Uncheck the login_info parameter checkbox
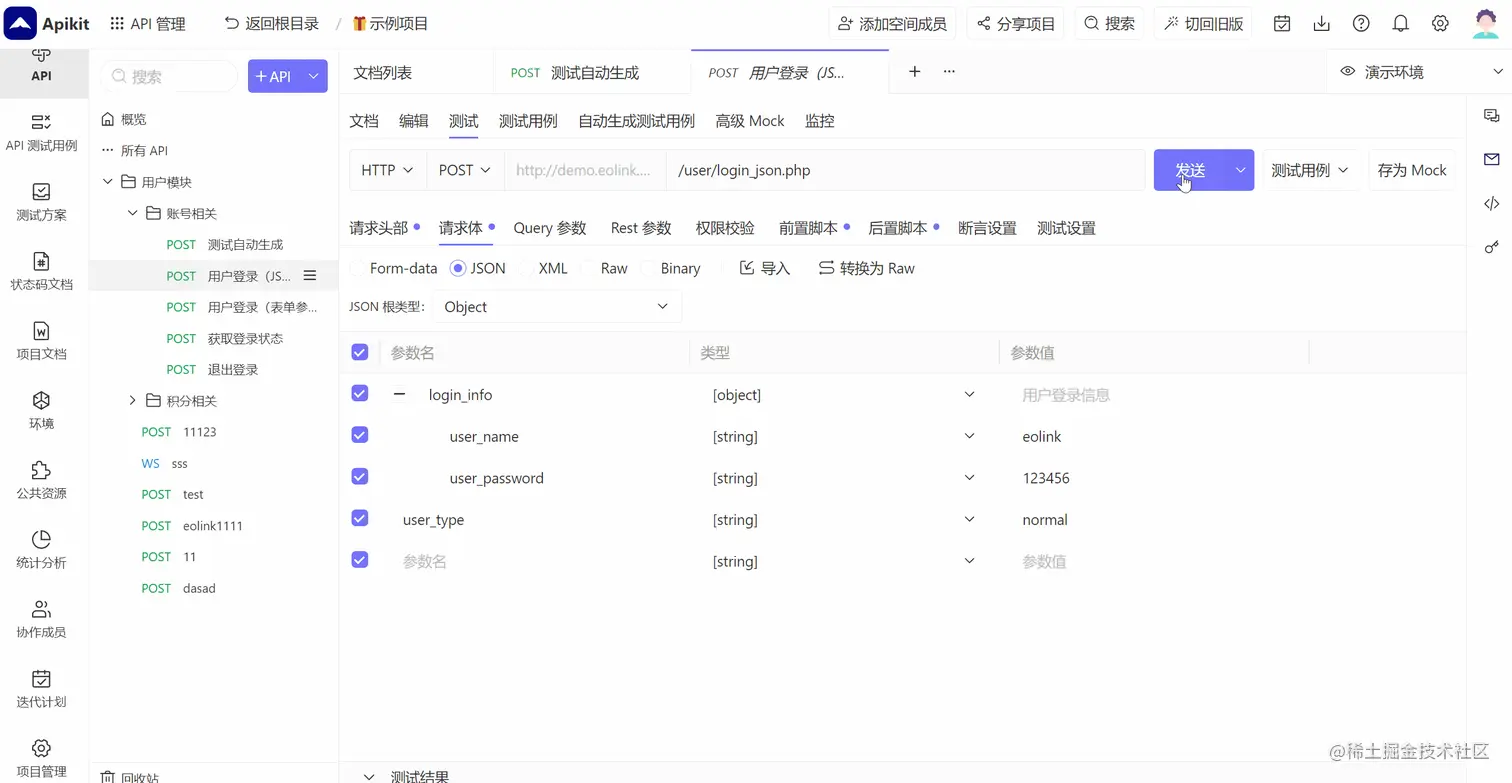This screenshot has width=1512, height=783. tap(360, 394)
